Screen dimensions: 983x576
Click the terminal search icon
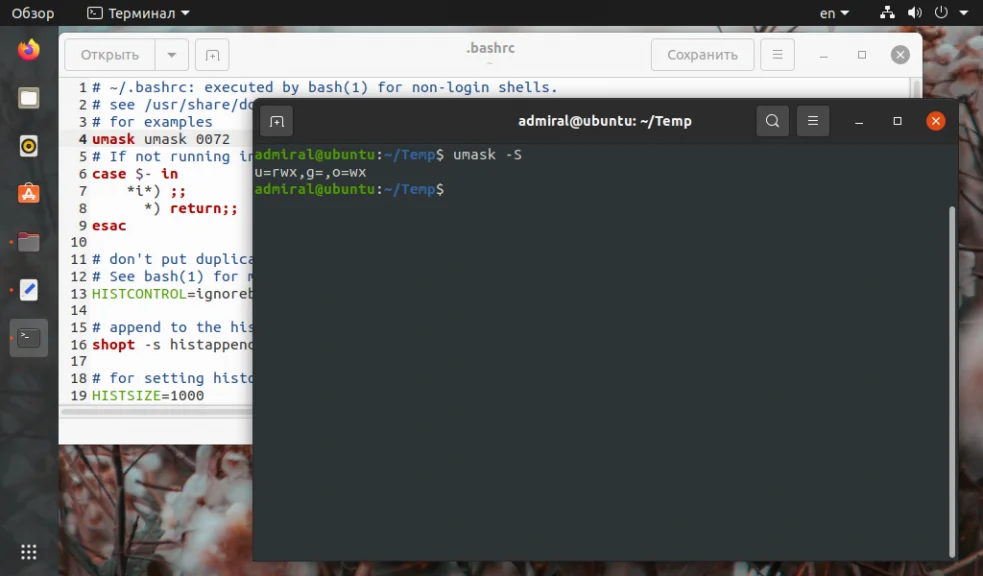[x=772, y=121]
